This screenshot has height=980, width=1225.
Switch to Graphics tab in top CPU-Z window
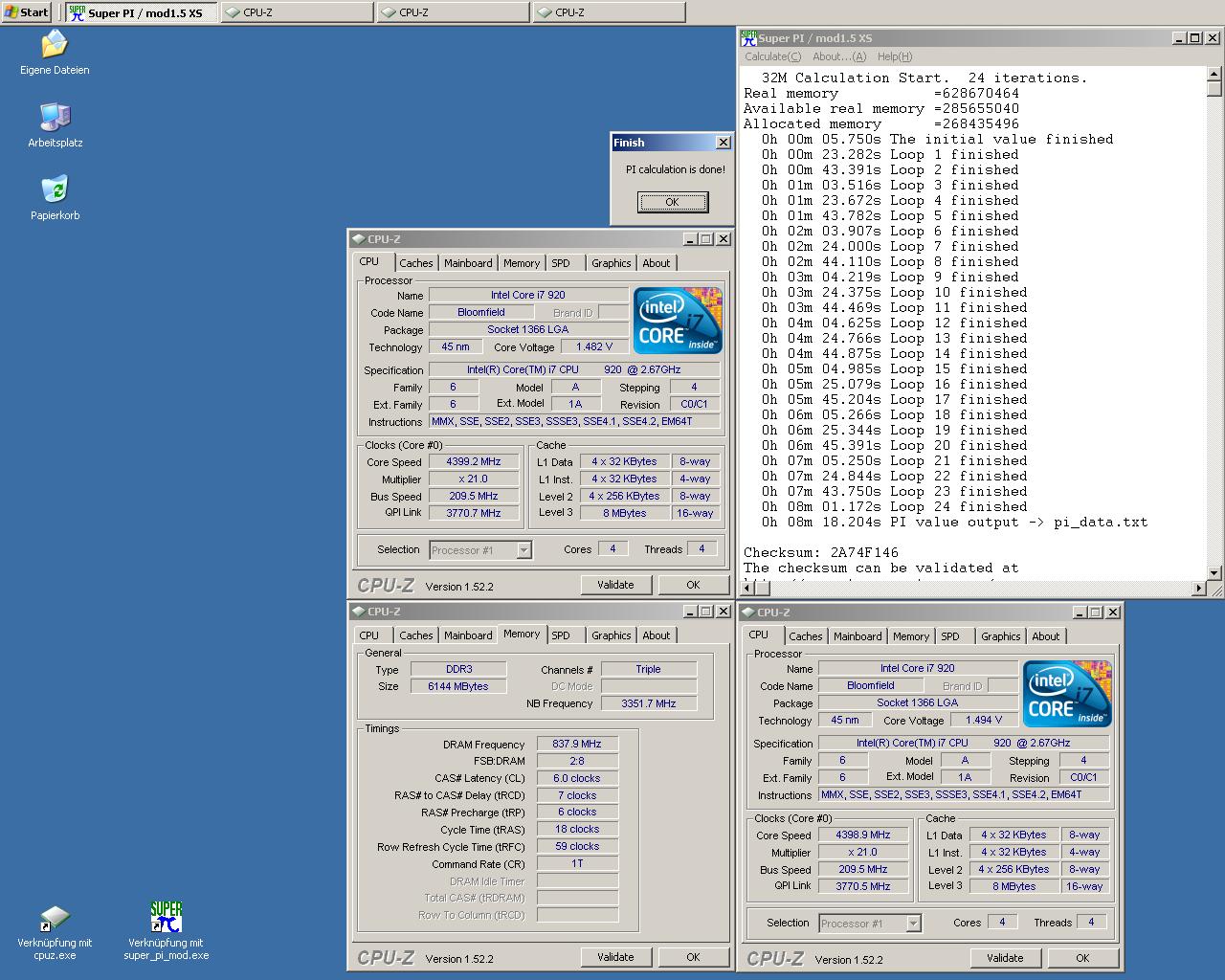click(x=612, y=263)
